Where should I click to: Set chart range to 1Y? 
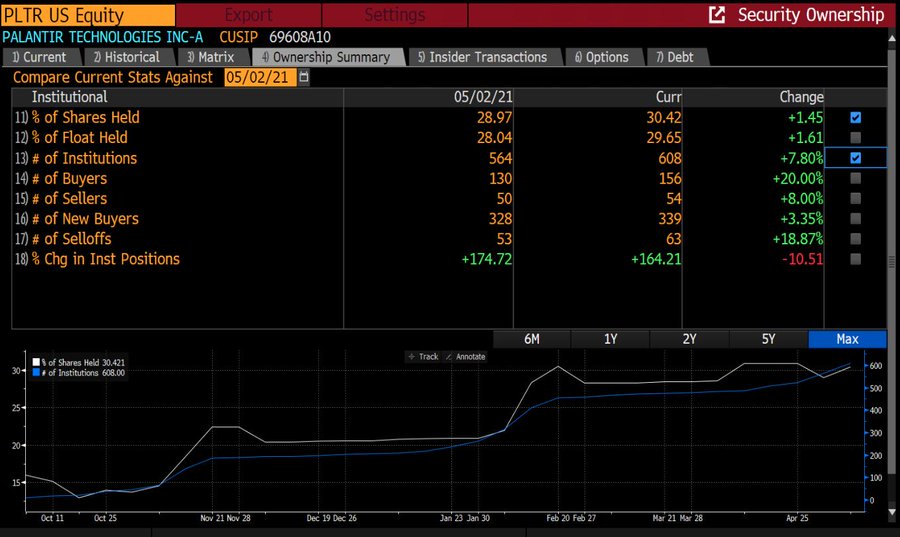point(611,339)
